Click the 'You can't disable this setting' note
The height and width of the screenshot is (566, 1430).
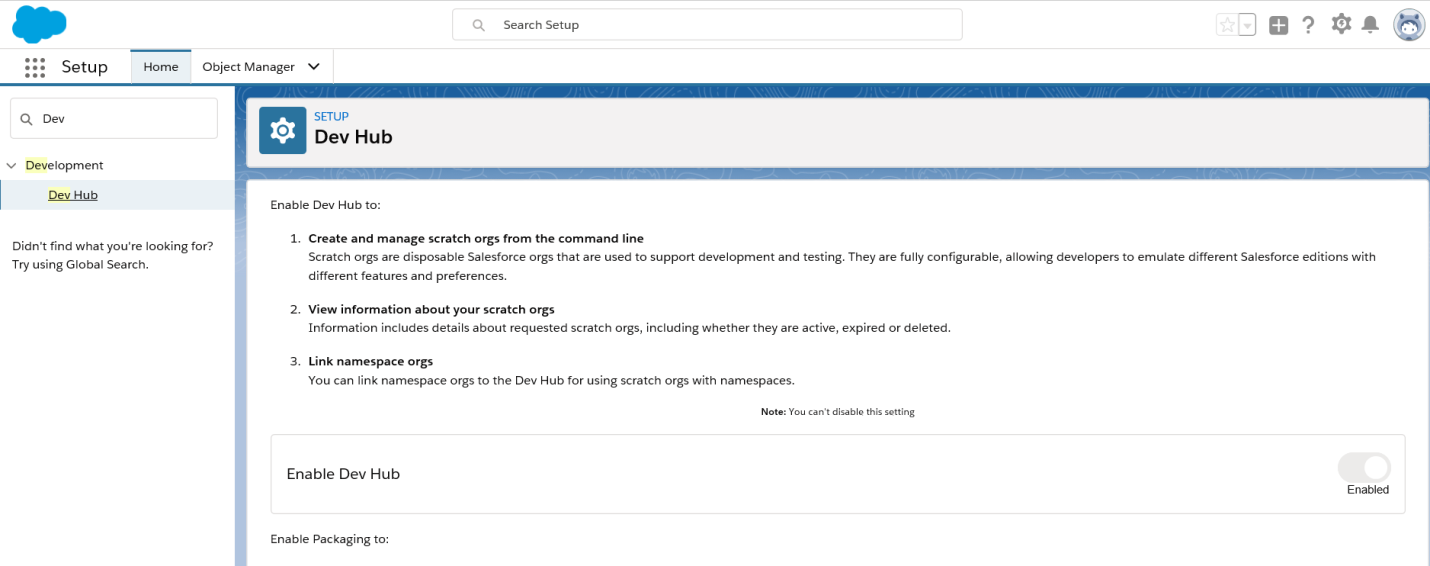[838, 412]
